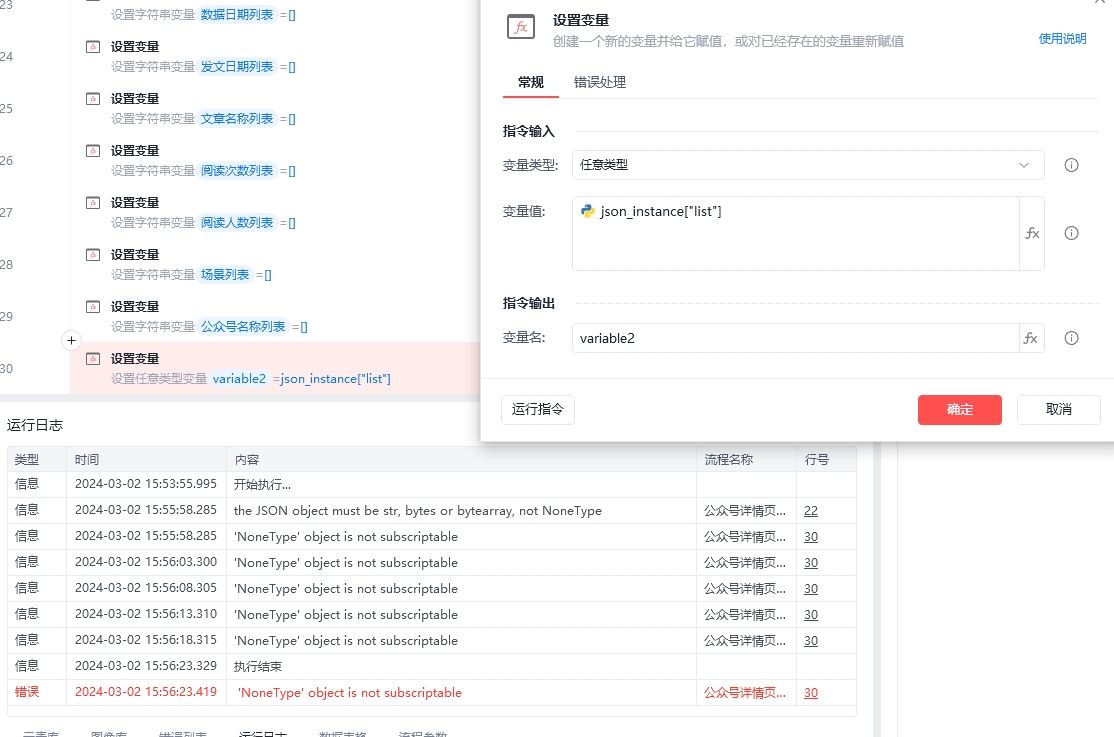Open info tooltip for variable value
1114x737 pixels.
pyautogui.click(x=1071, y=233)
